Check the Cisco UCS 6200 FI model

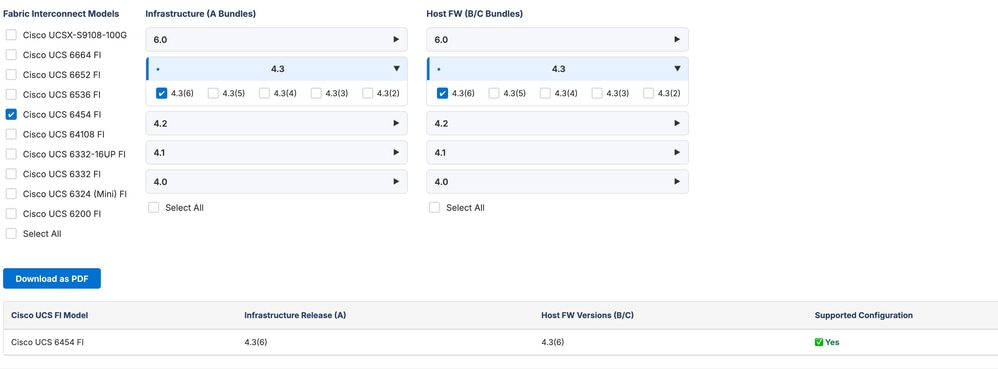click(x=11, y=214)
